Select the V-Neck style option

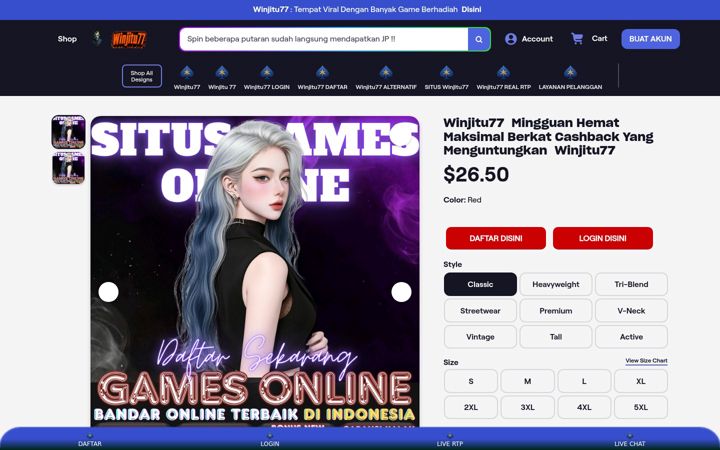[x=631, y=311]
